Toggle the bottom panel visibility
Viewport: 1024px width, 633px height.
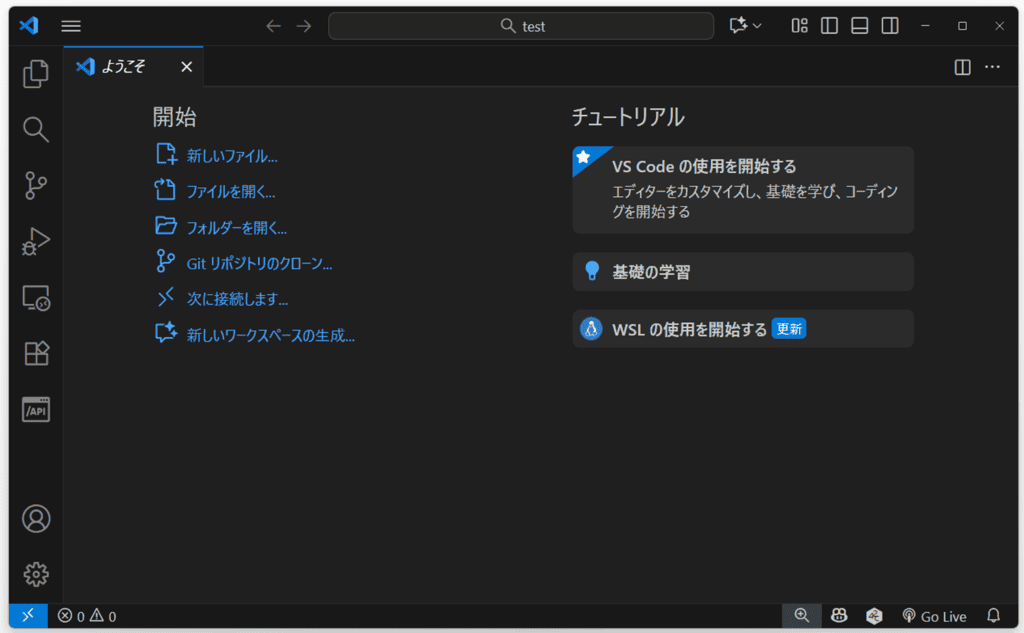[x=859, y=26]
